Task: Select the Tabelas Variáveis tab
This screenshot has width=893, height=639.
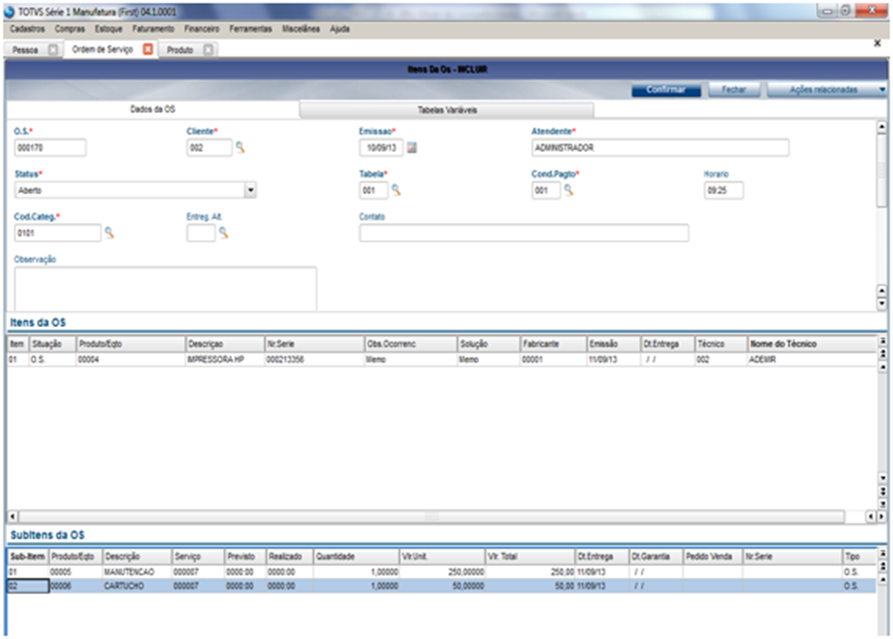Action: [x=447, y=110]
